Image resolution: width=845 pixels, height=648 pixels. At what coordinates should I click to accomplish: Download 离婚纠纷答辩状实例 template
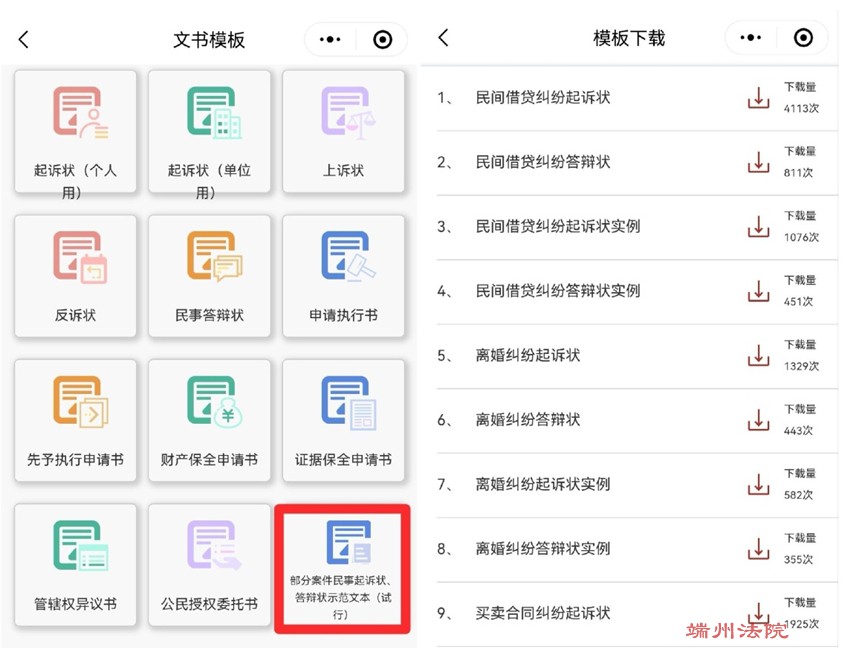758,548
